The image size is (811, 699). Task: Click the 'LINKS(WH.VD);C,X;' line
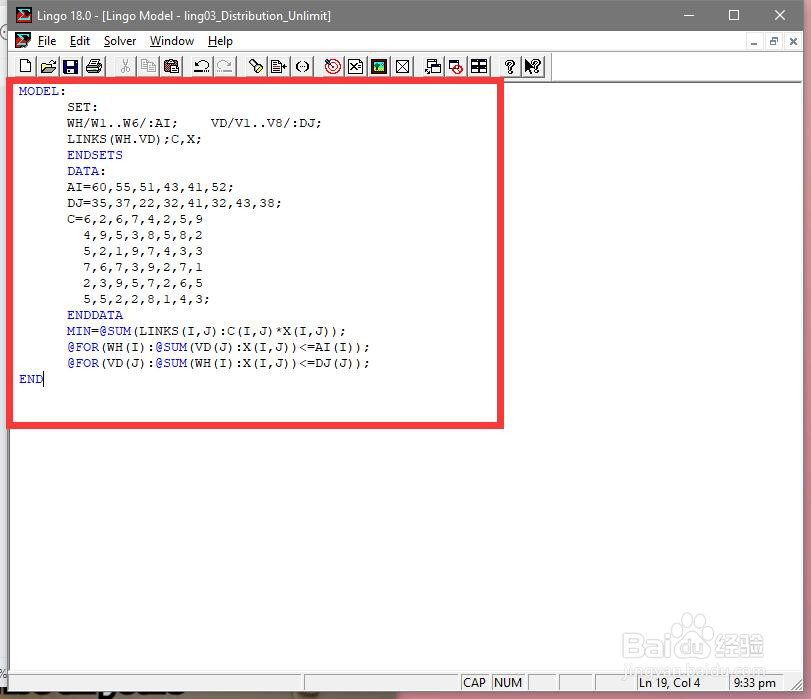click(134, 139)
